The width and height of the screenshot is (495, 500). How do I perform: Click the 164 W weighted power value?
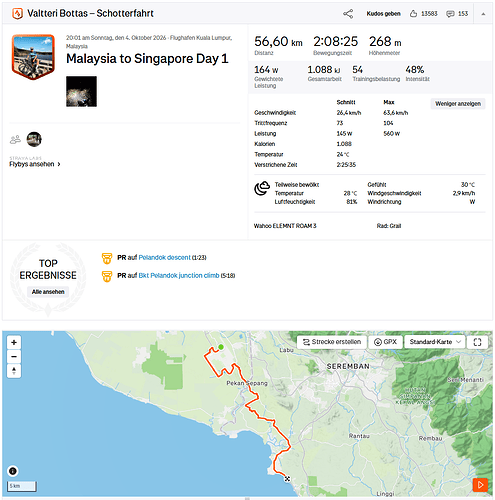pyautogui.click(x=266, y=70)
